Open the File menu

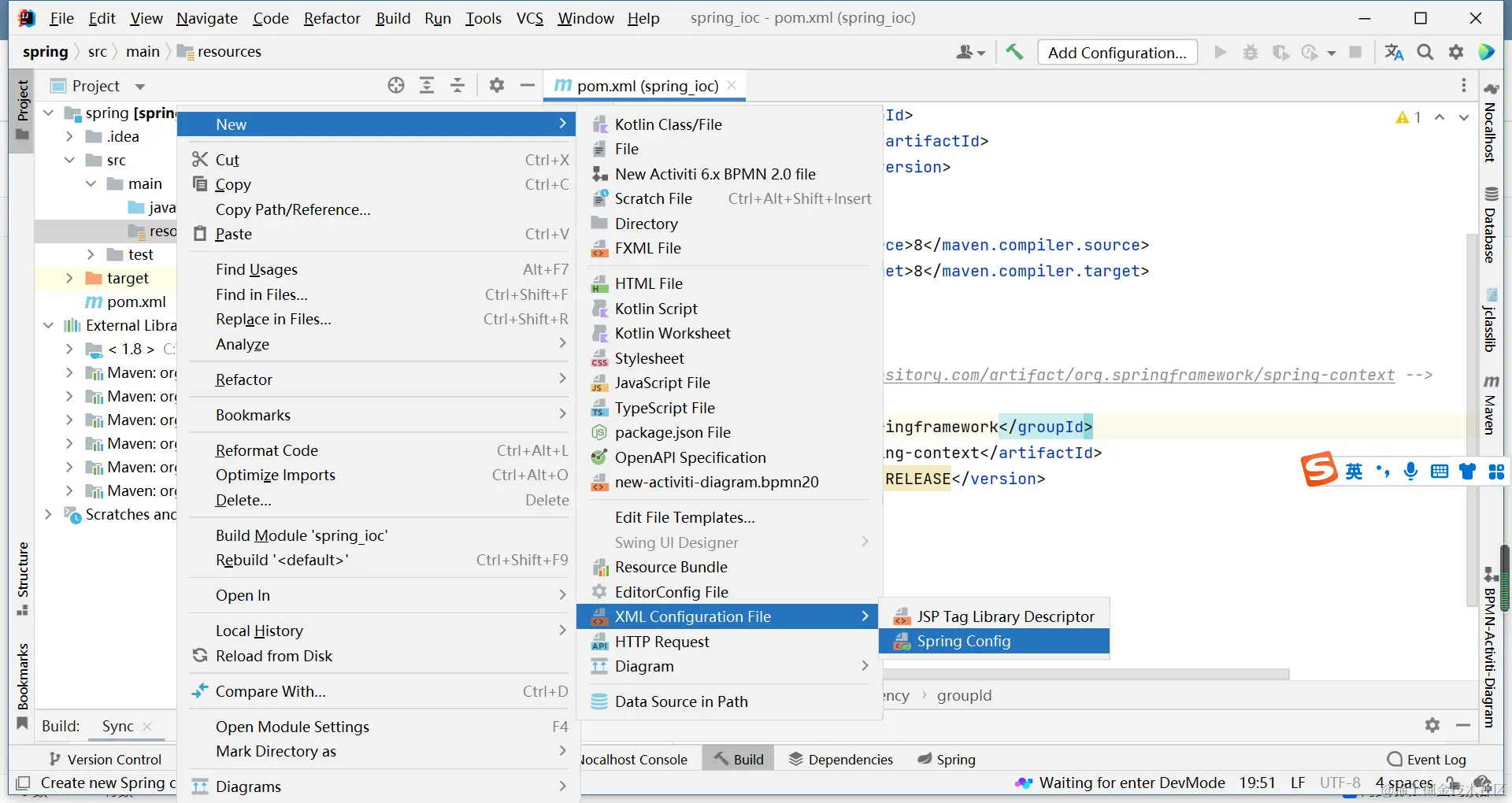pos(61,18)
